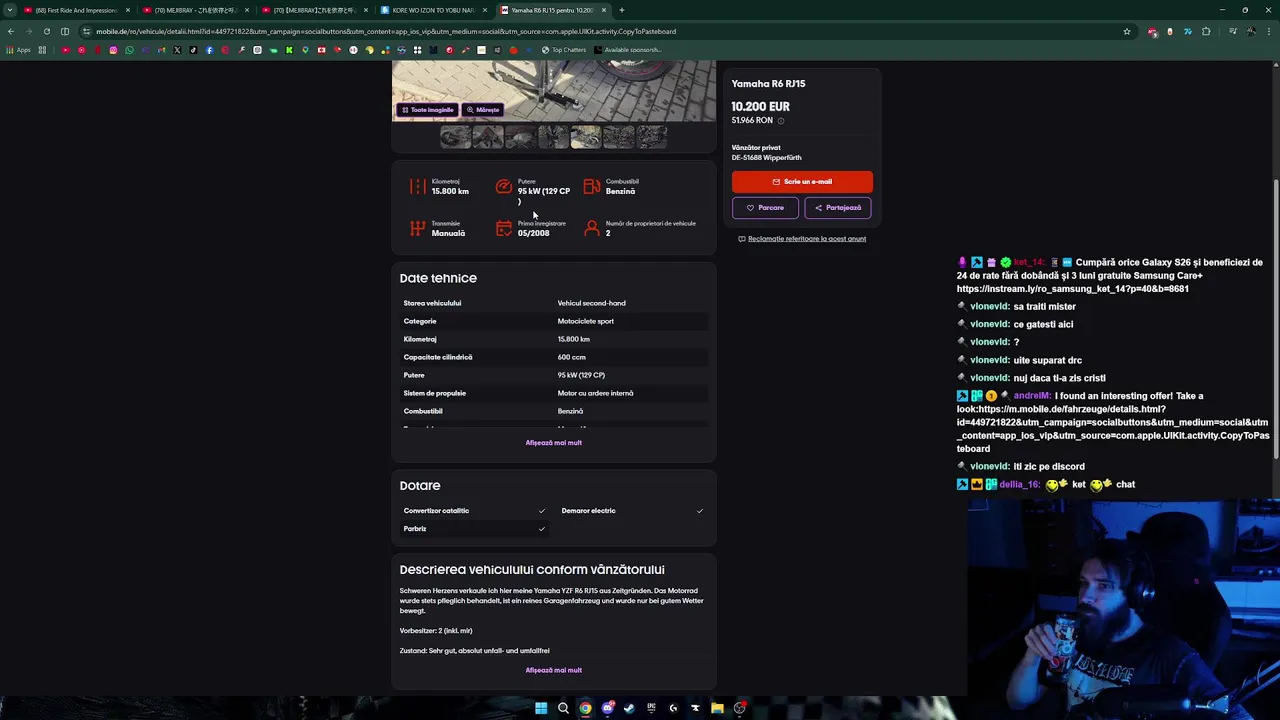Open the tab search dropdown arrow
The image size is (1280, 720).
coord(10,10)
